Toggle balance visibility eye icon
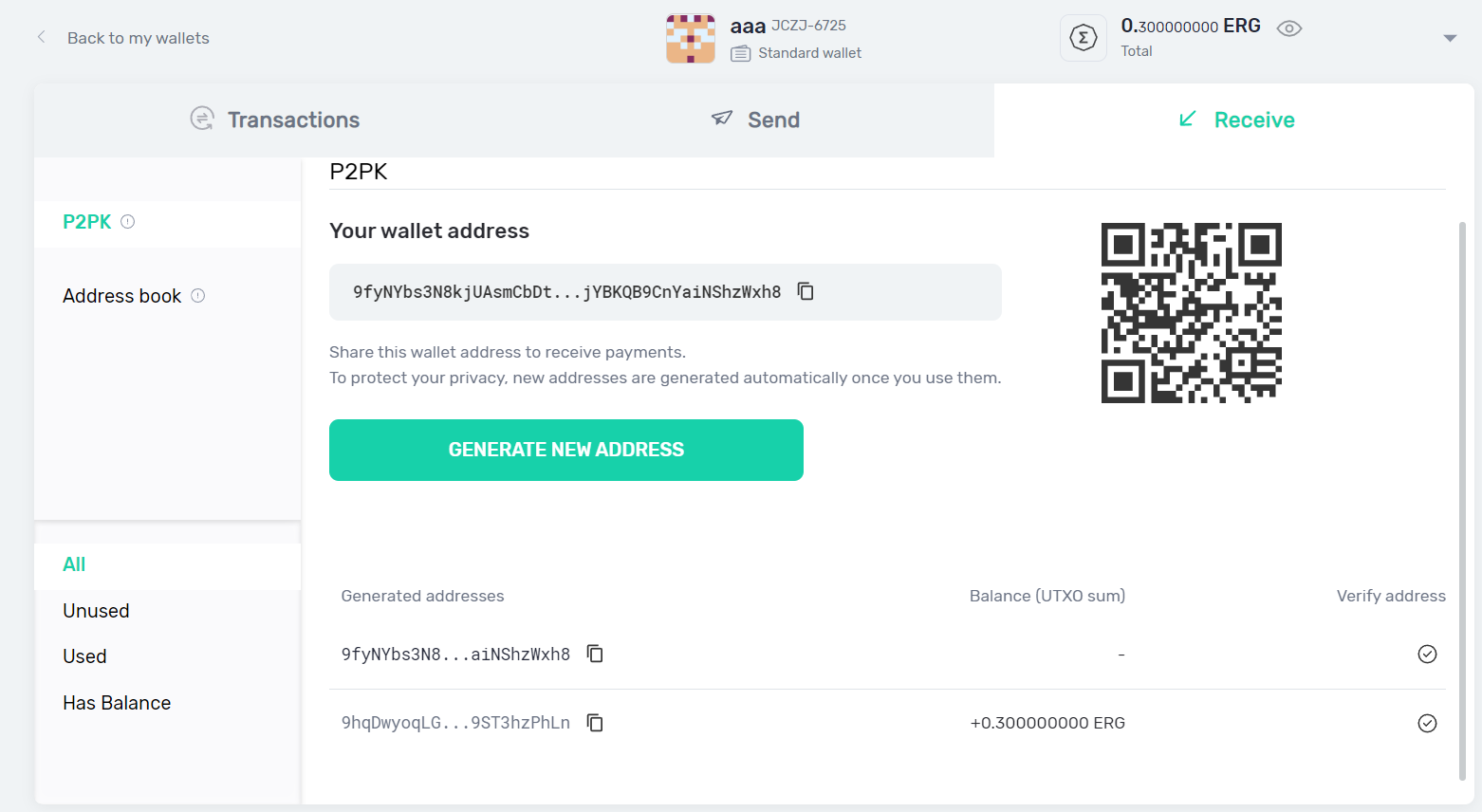Image resolution: width=1482 pixels, height=812 pixels. point(1288,28)
